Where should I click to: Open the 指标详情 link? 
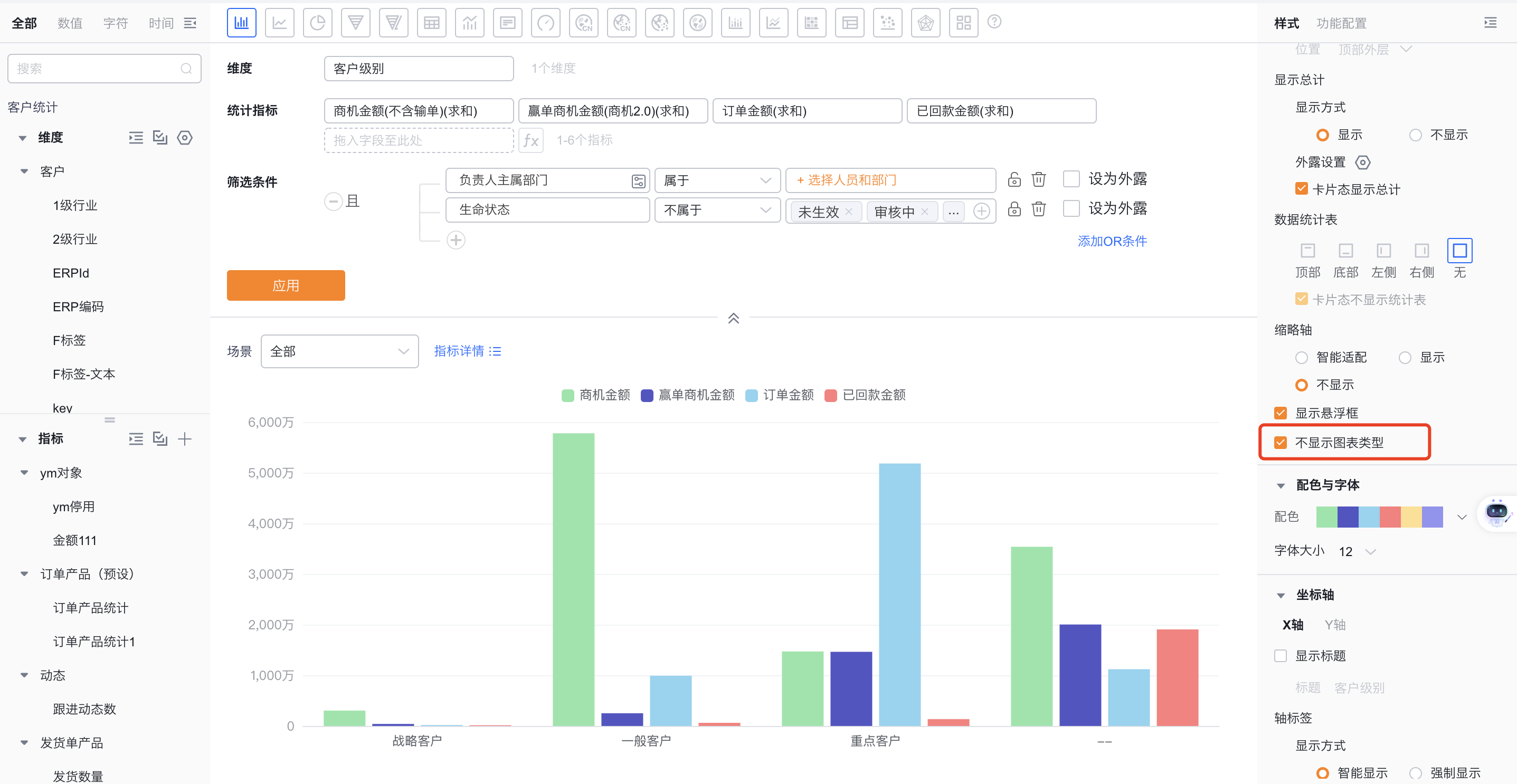[467, 351]
